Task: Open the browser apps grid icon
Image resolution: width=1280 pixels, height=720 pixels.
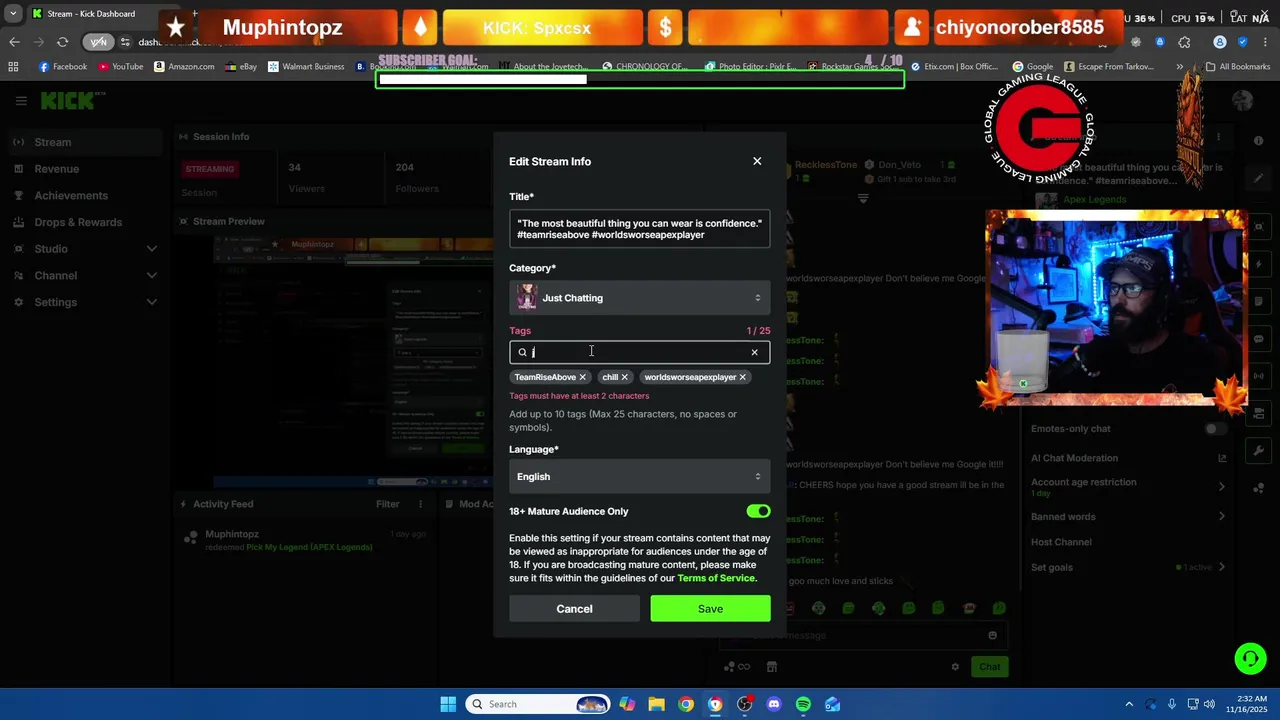Action: (x=13, y=67)
